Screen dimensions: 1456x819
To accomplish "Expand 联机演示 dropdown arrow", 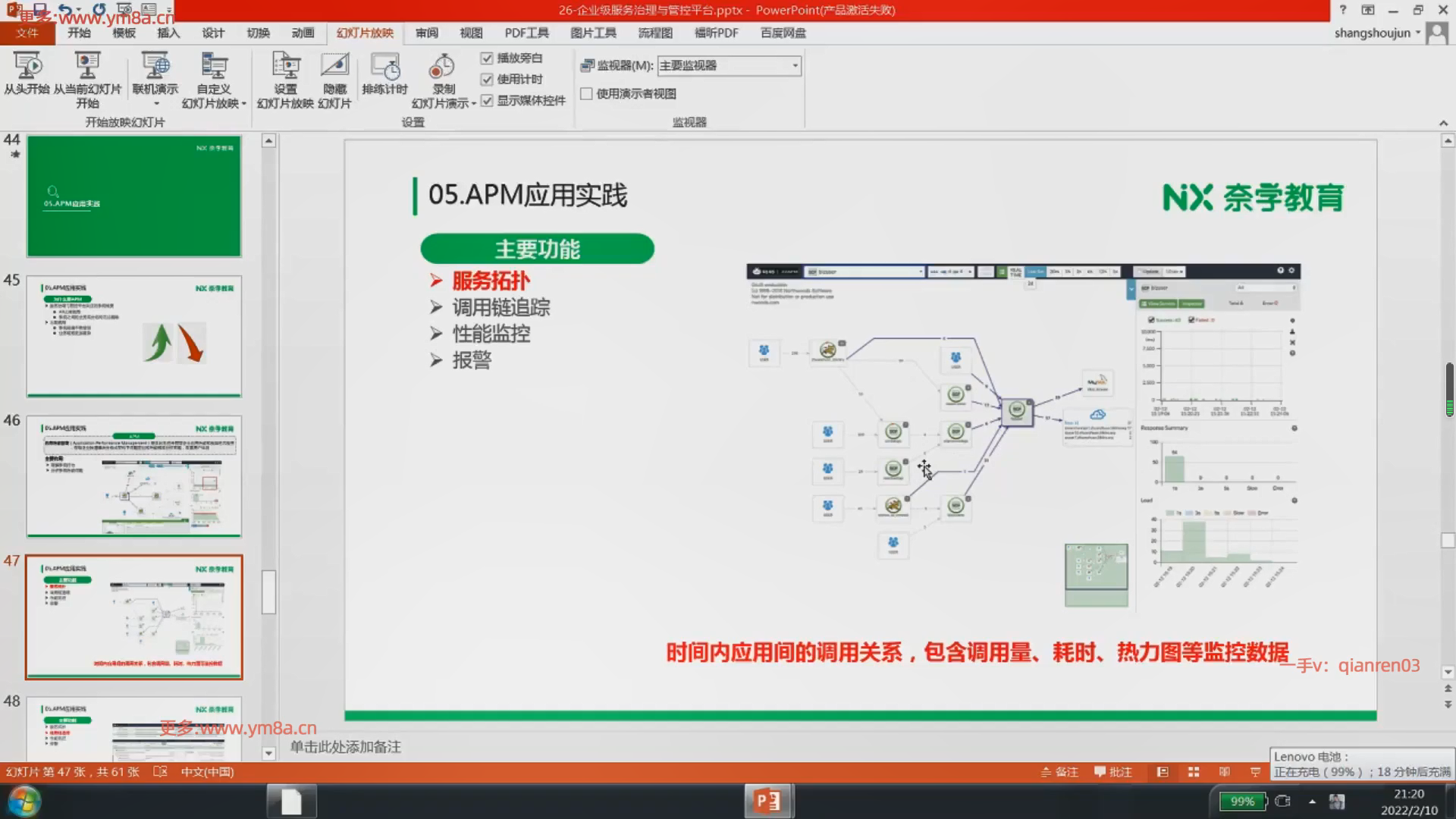I will tap(156, 104).
